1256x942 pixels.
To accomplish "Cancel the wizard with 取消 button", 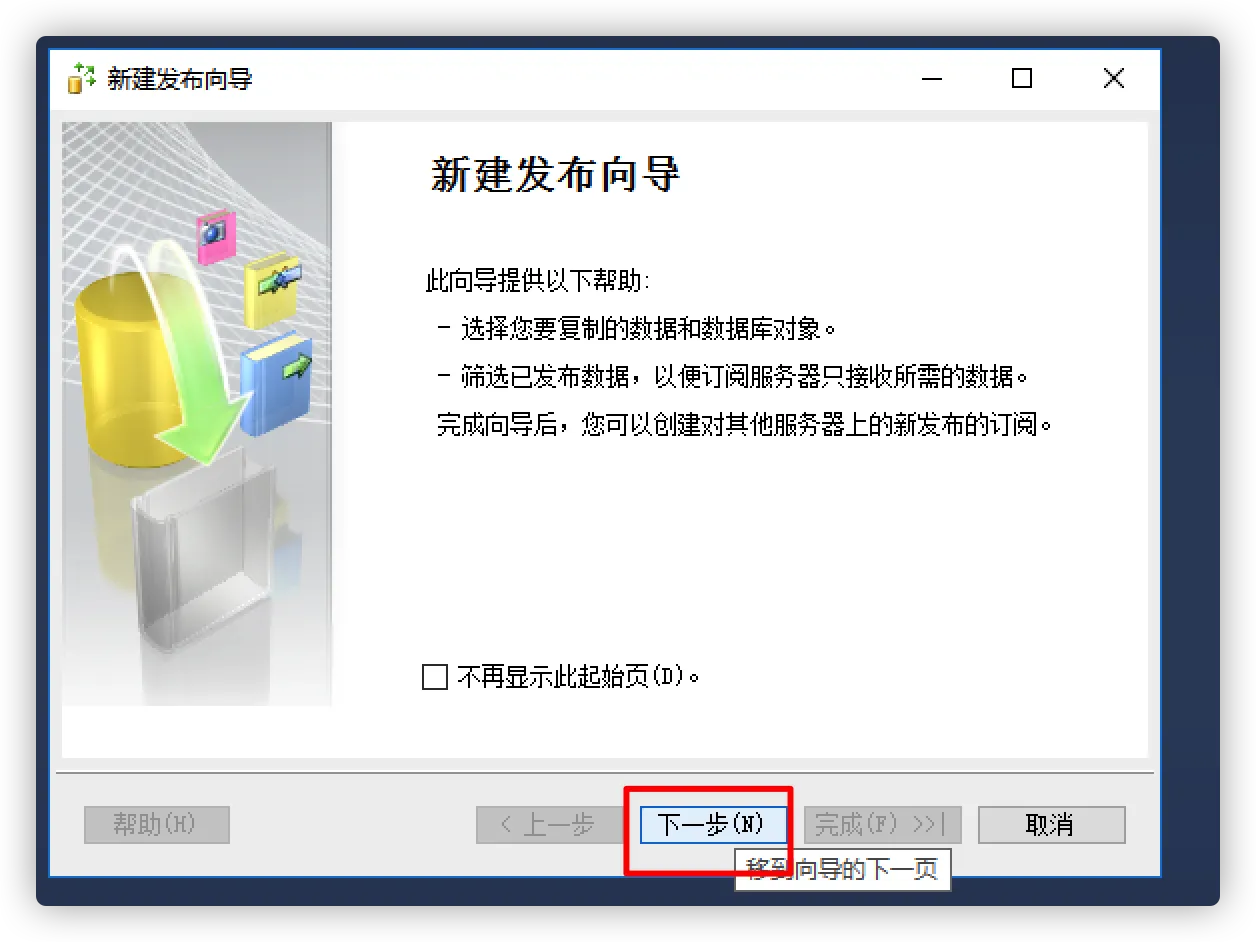I will [x=1051, y=825].
